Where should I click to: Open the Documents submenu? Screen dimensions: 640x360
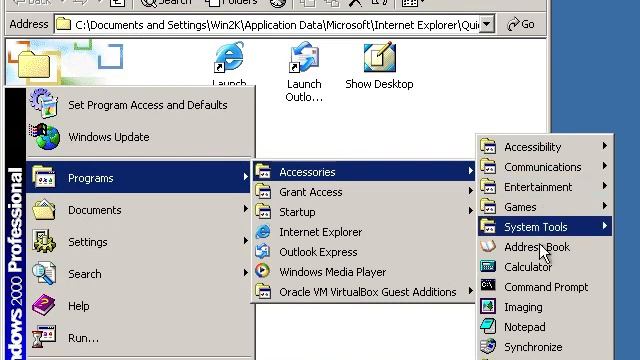pos(139,210)
